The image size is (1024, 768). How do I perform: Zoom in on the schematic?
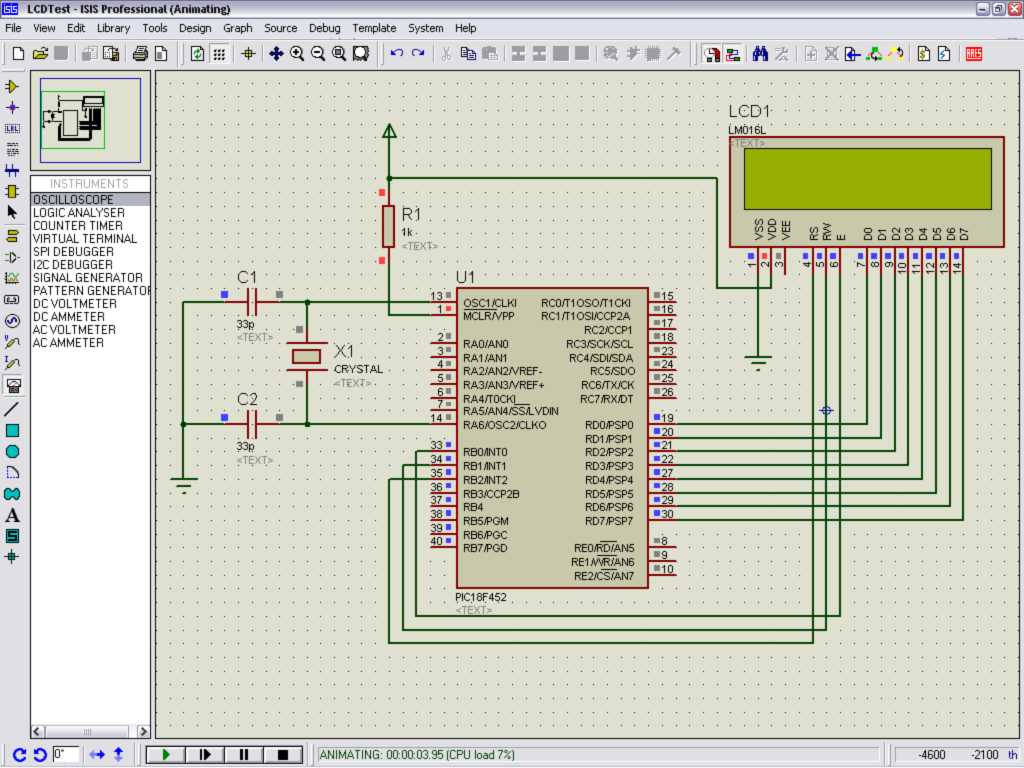point(297,54)
